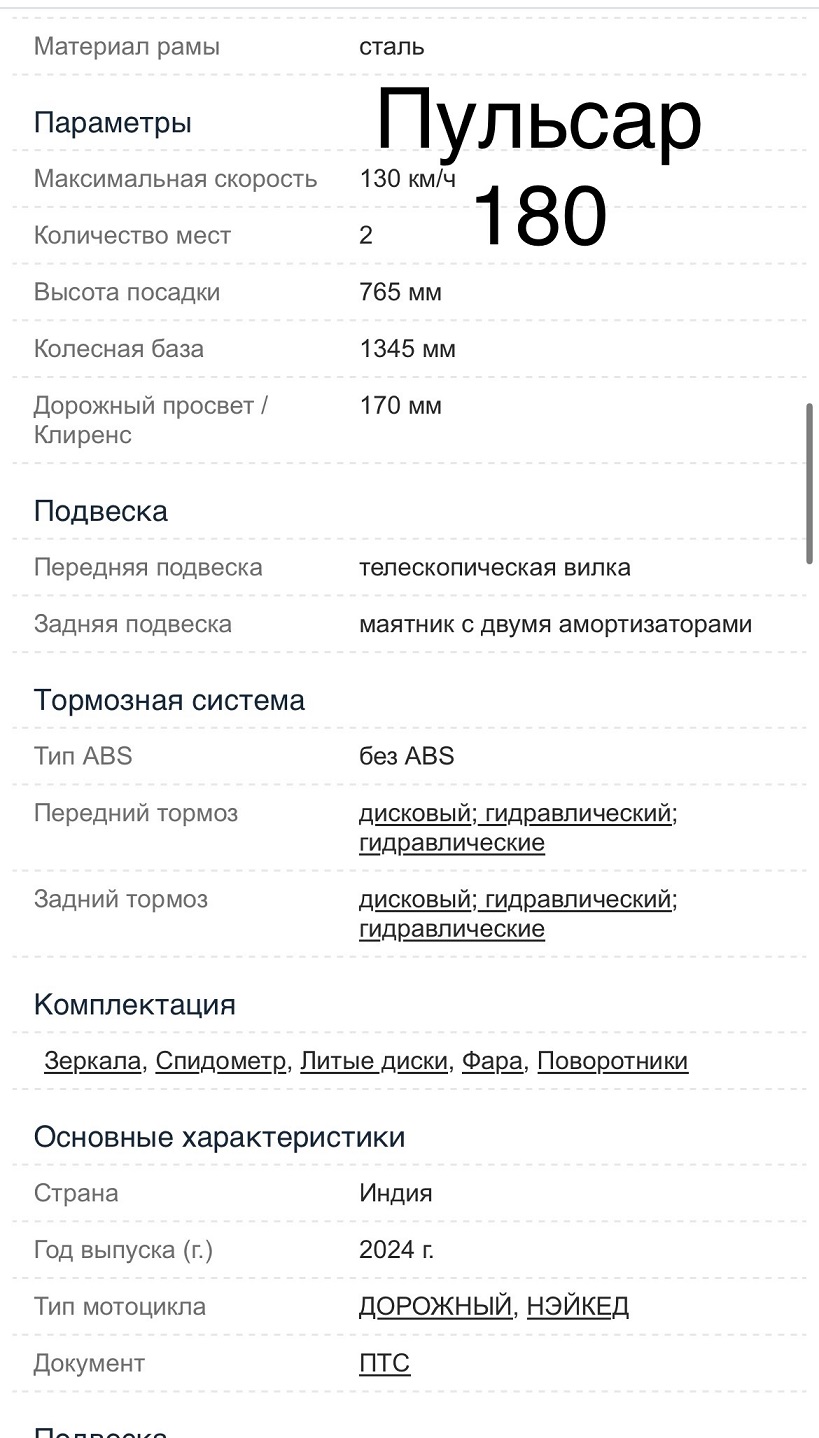819x1438 pixels.
Task: Click the Основные характеристики section heading
Action: tap(219, 1137)
